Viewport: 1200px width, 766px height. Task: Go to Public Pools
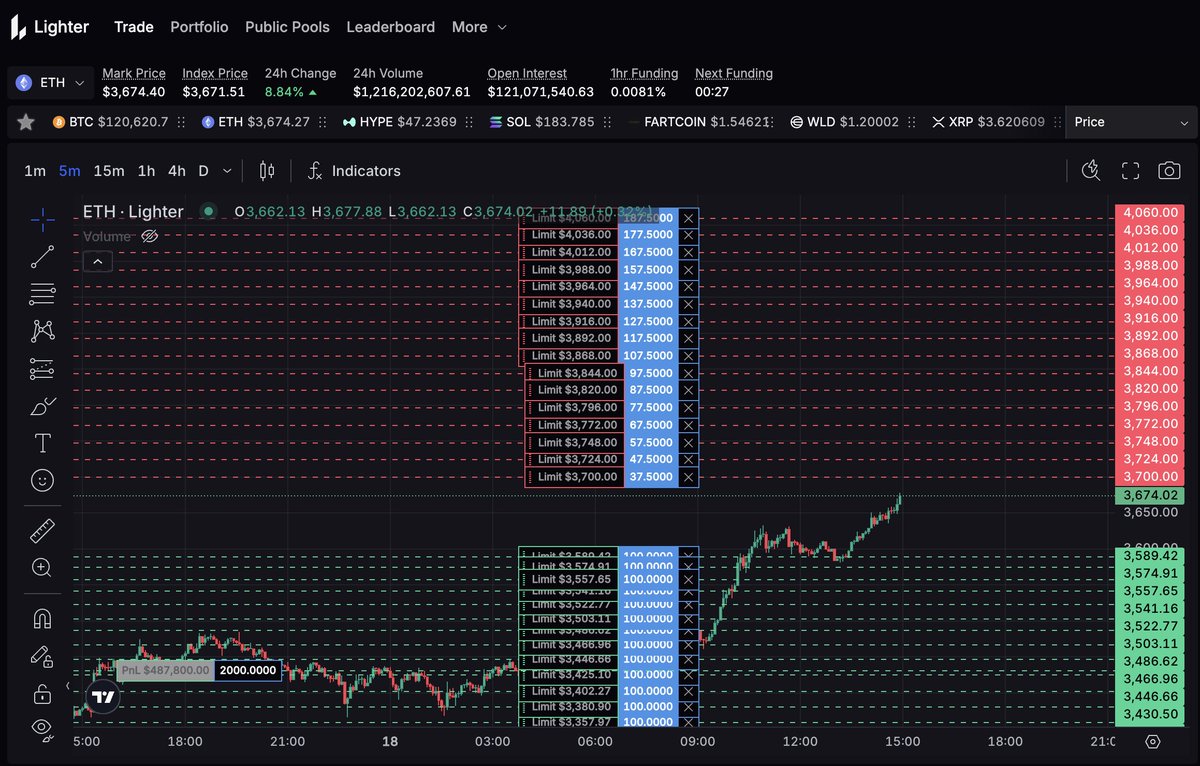pos(287,27)
